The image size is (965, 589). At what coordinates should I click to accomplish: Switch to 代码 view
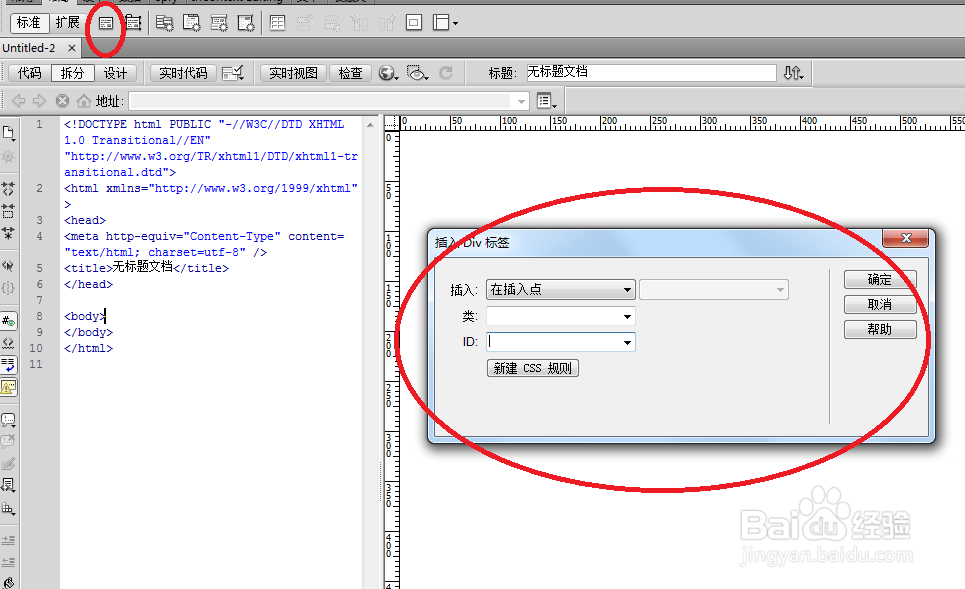click(30, 73)
